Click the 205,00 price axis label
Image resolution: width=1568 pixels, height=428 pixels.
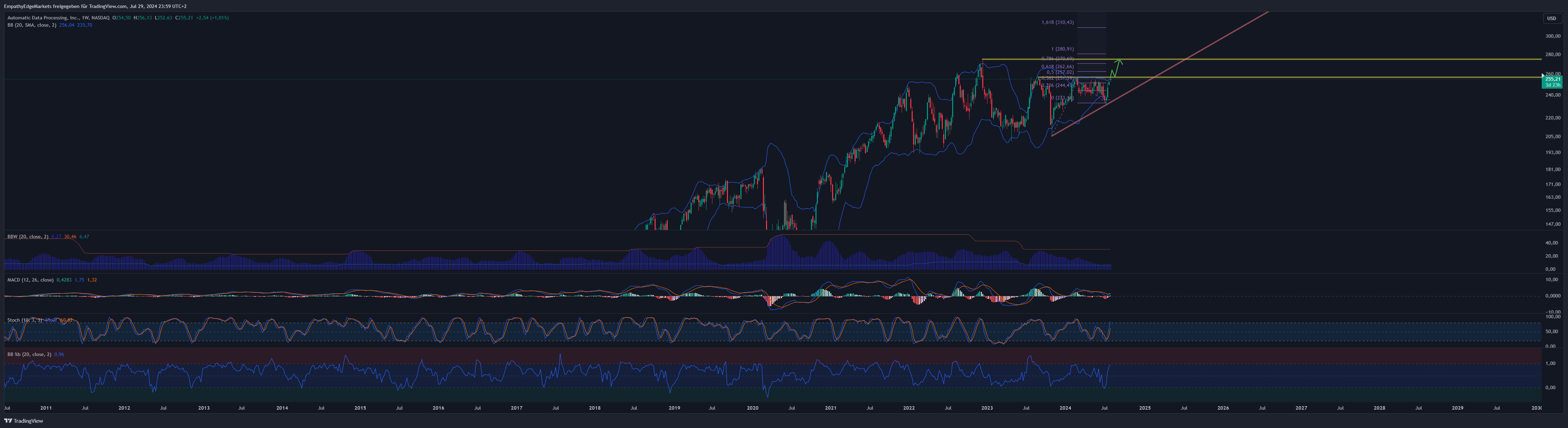pyautogui.click(x=1553, y=136)
